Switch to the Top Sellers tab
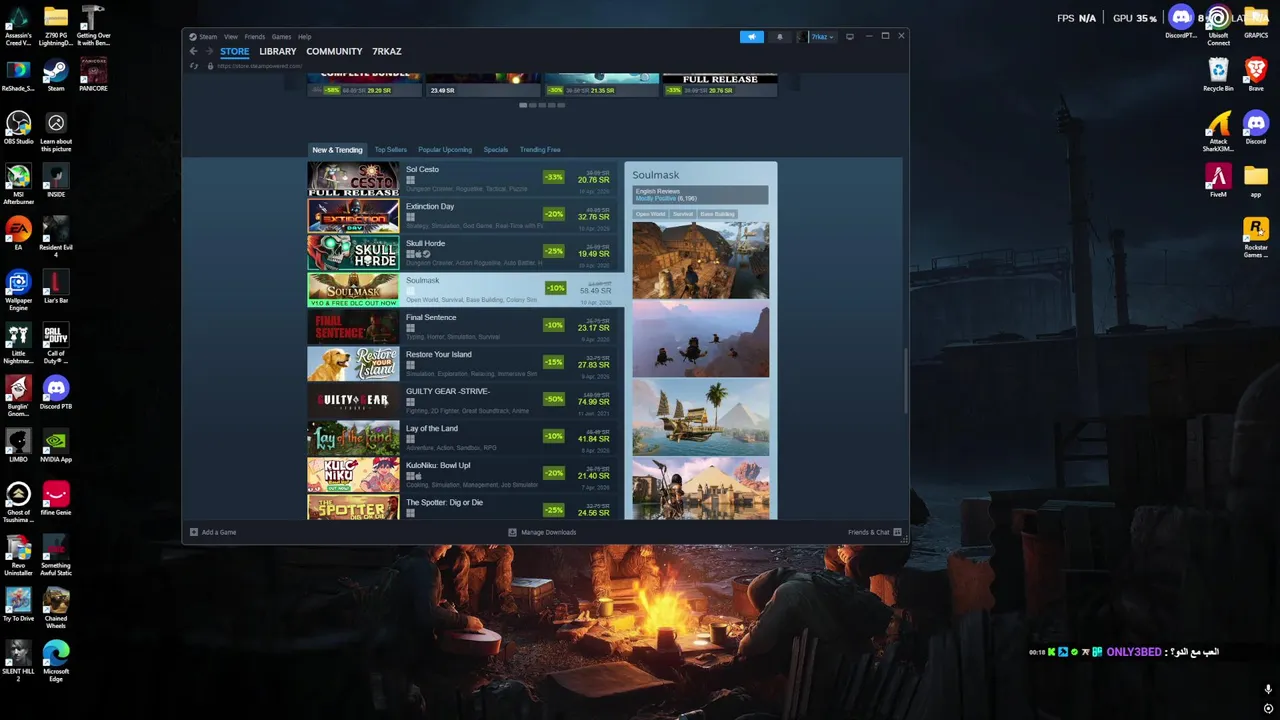 (391, 150)
